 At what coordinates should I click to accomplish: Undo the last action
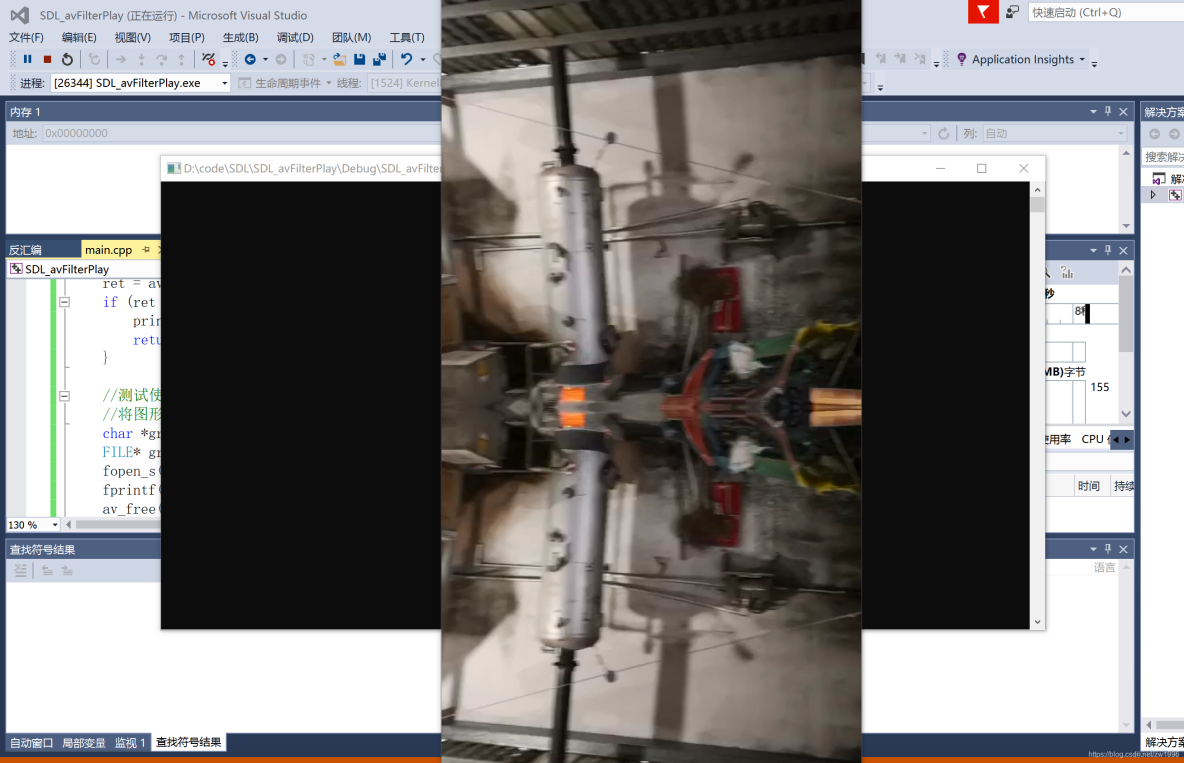point(406,59)
